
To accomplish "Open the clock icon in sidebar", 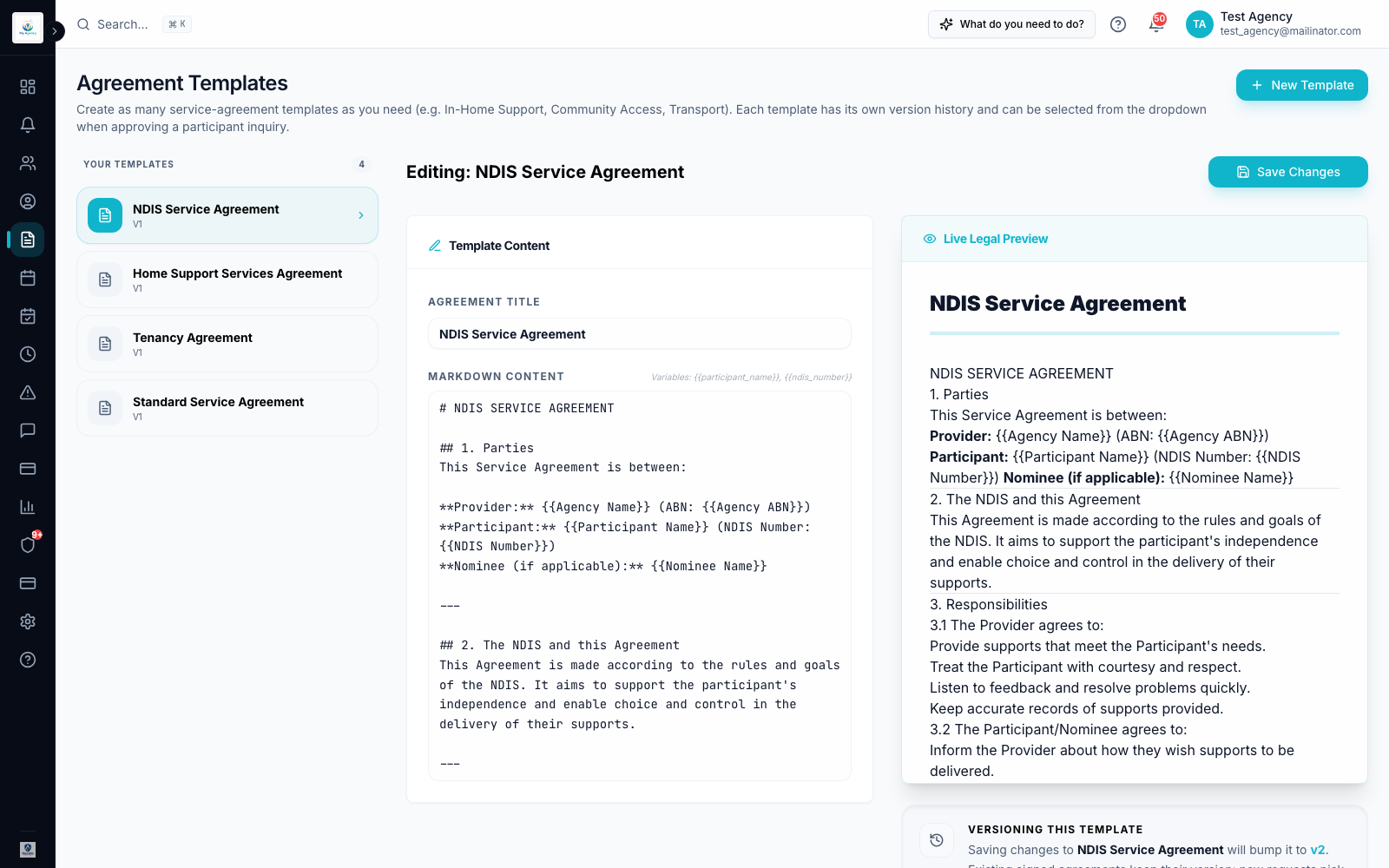I will [x=28, y=354].
